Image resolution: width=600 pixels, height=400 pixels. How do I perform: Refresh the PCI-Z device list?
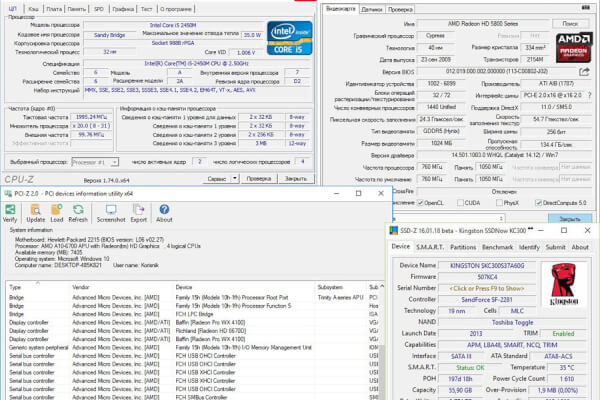[x=78, y=213]
